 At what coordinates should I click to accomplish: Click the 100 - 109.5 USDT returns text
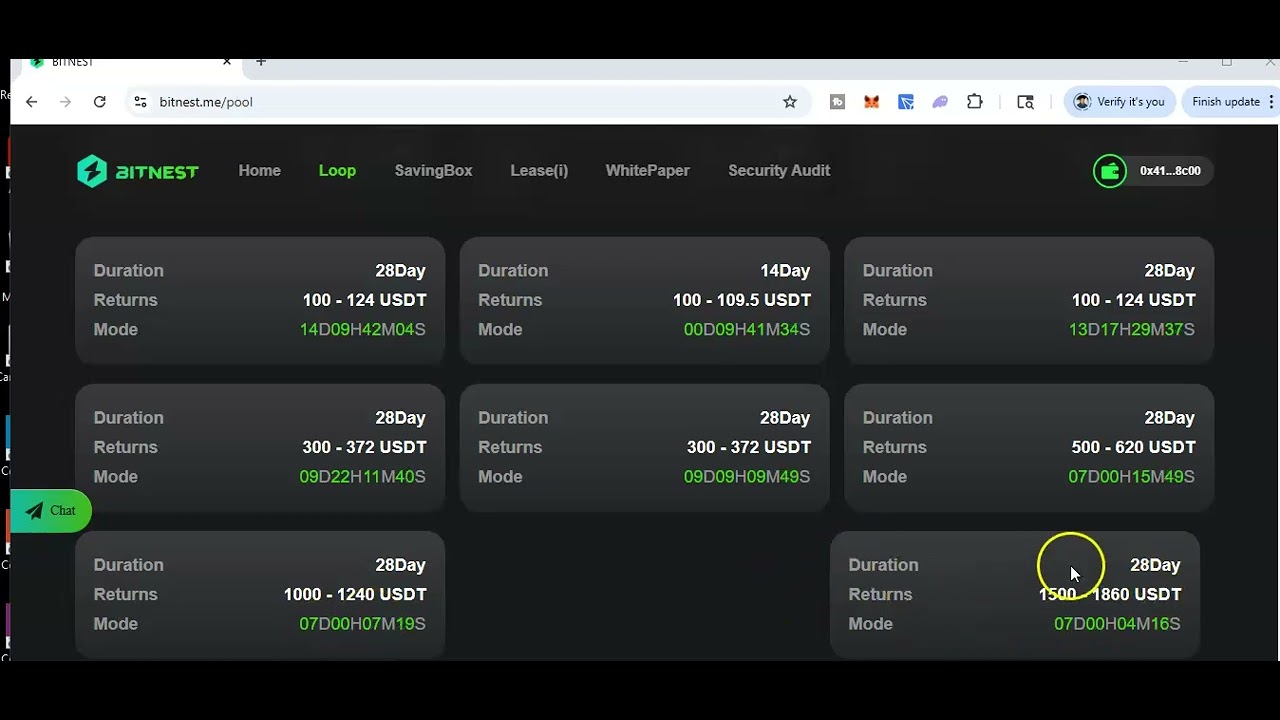click(x=742, y=300)
